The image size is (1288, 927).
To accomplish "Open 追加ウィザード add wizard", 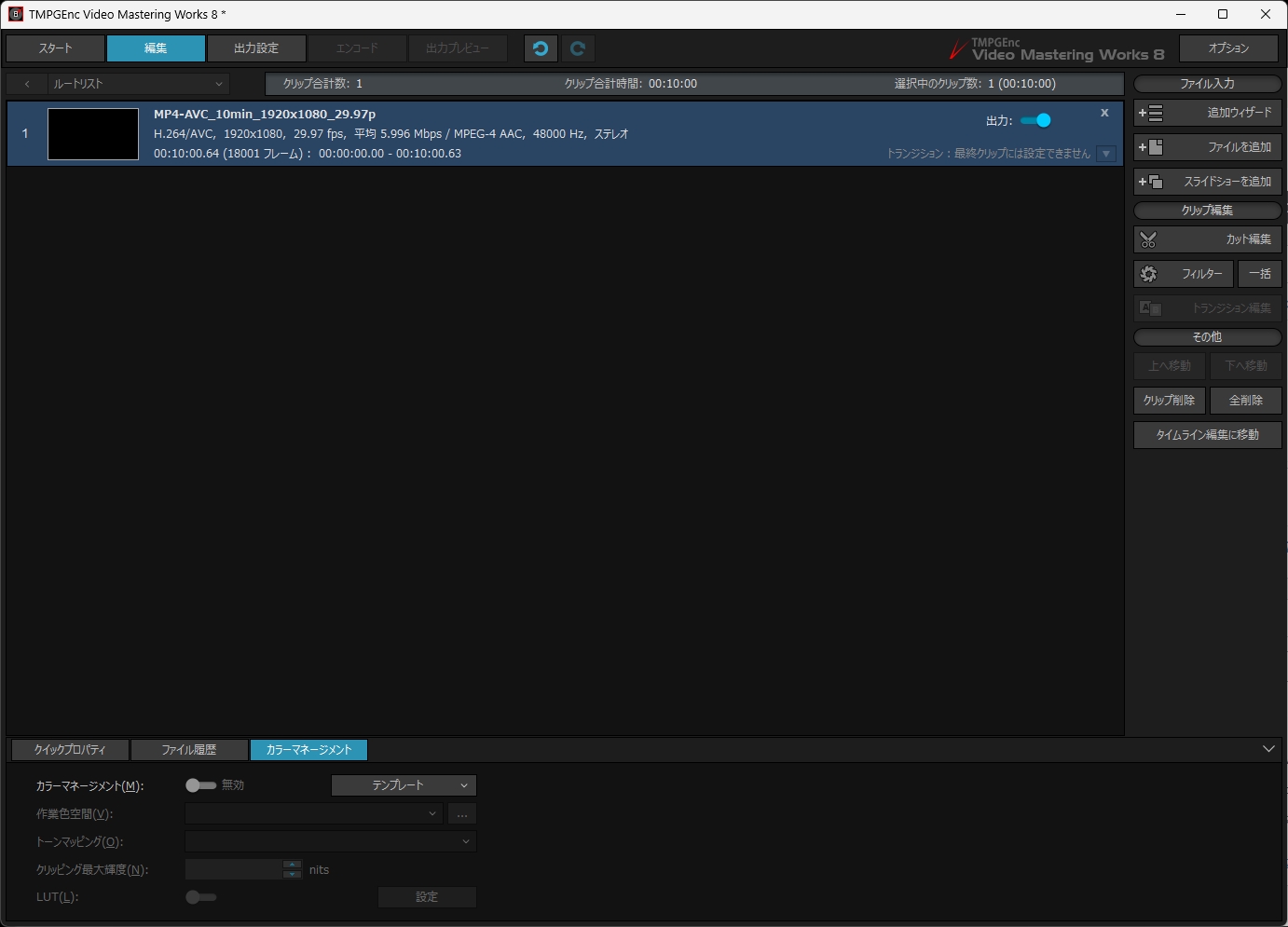I will coord(1207,113).
